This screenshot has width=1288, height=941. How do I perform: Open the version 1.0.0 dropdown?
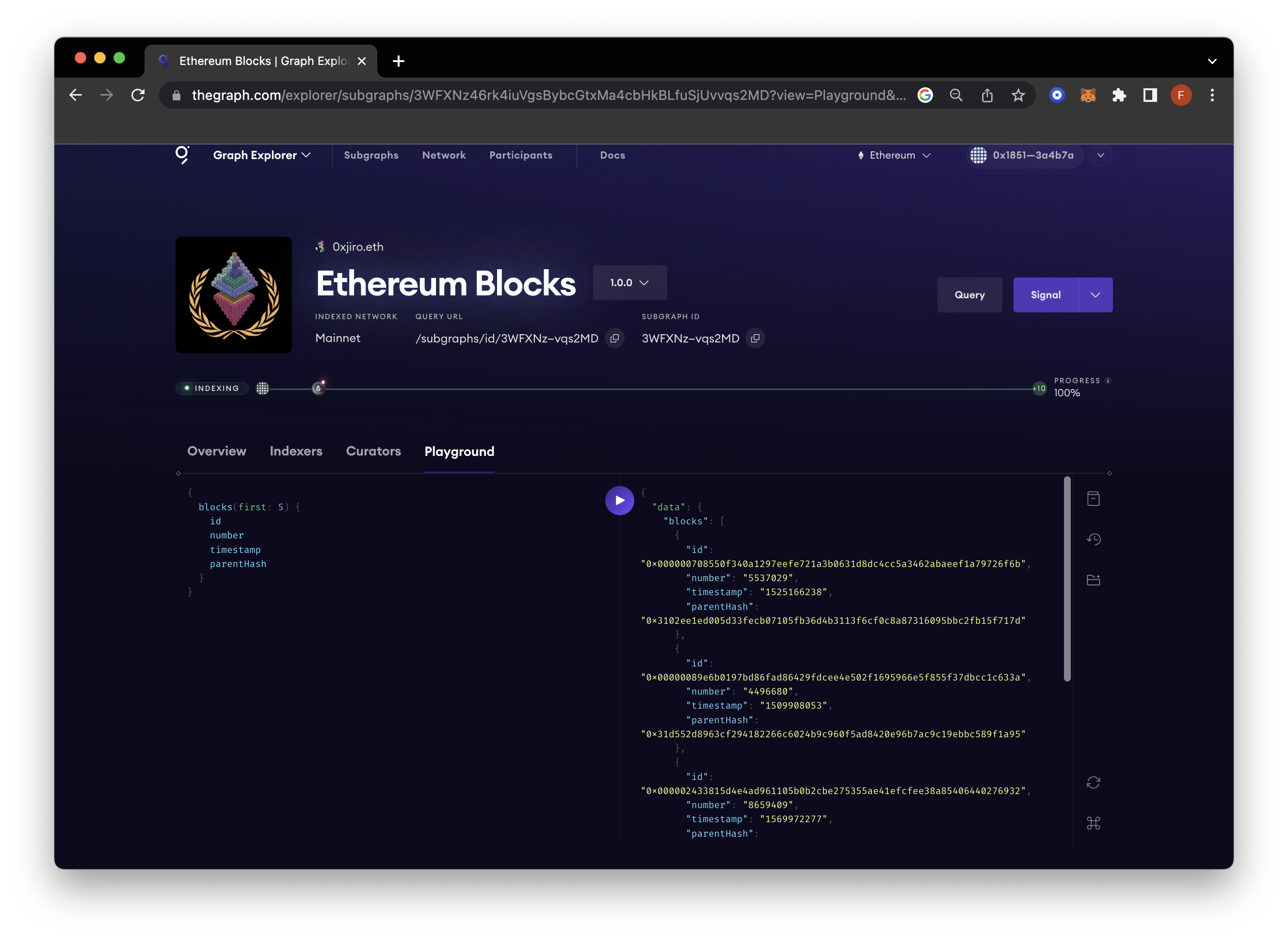click(x=630, y=282)
